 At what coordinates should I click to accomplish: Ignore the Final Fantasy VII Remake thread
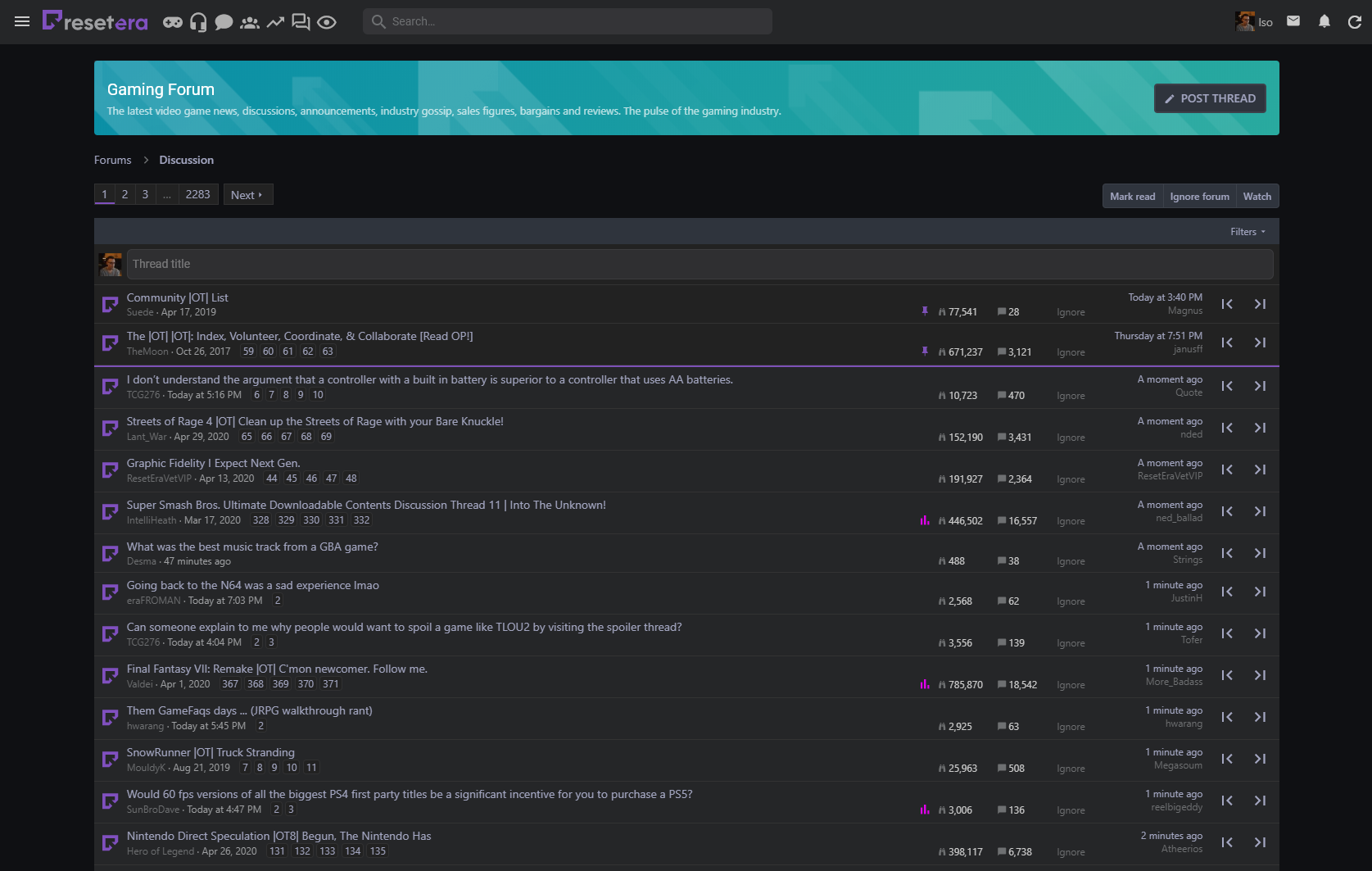1071,685
